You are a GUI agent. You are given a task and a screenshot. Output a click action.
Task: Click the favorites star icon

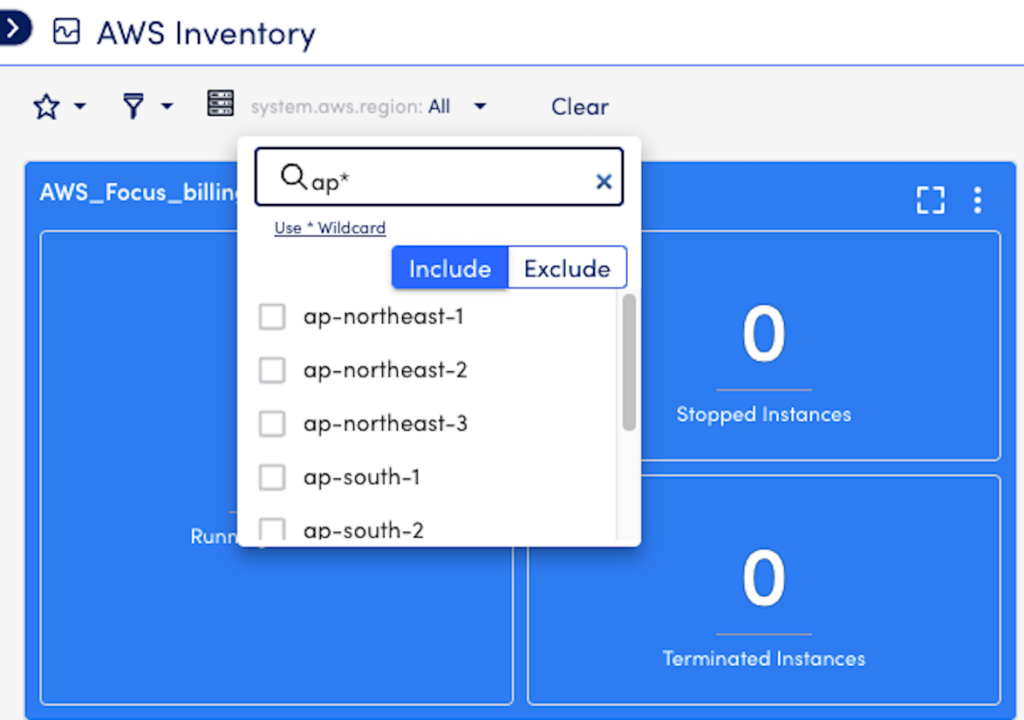click(46, 106)
